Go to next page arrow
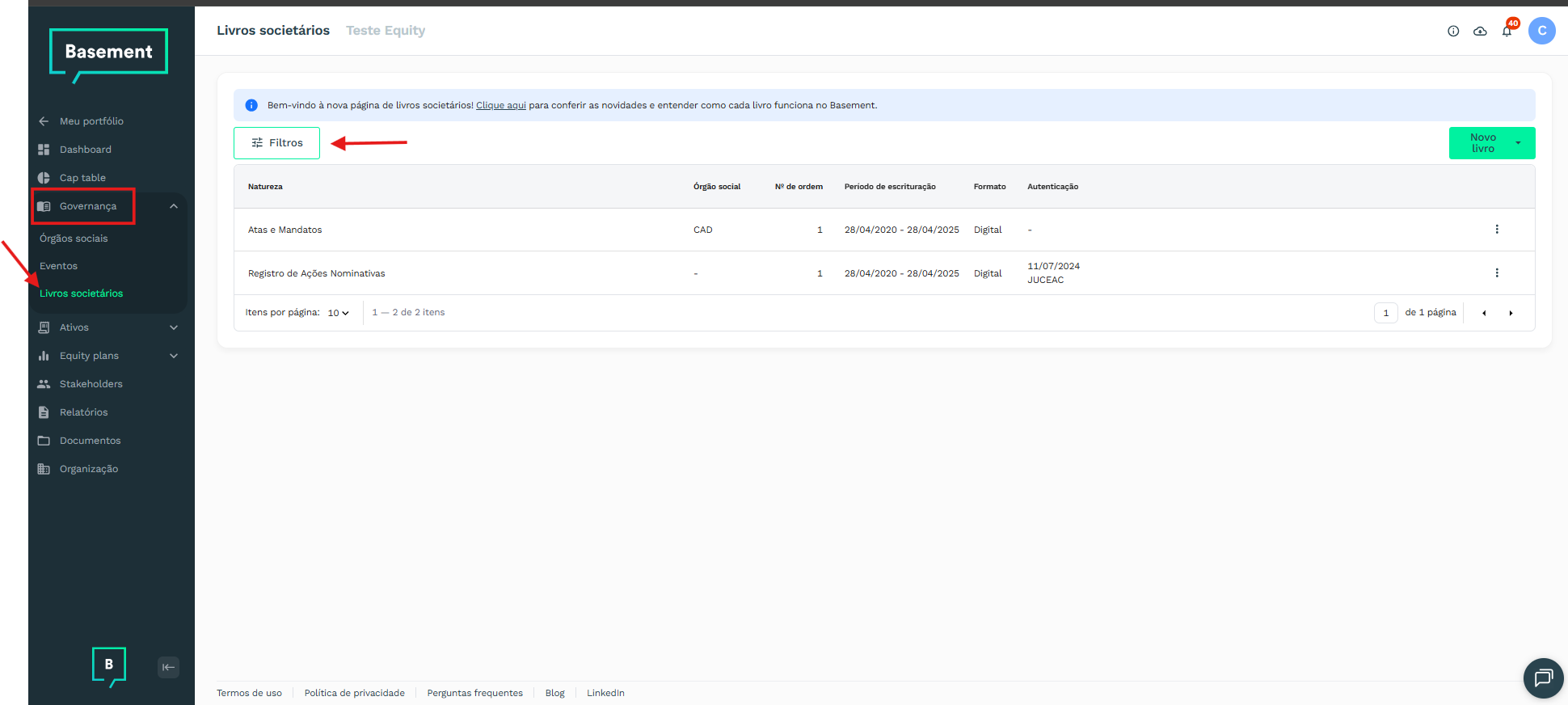1568x705 pixels. pyautogui.click(x=1511, y=313)
